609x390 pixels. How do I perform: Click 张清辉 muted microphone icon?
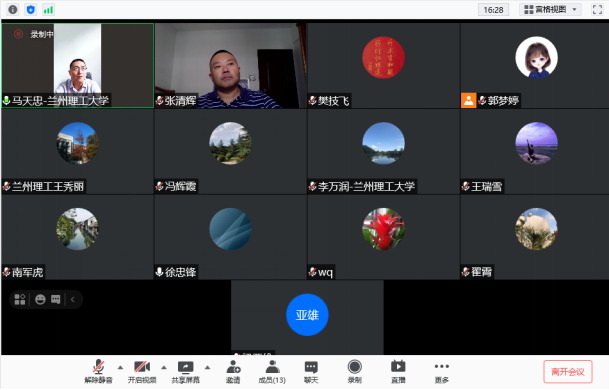click(159, 101)
